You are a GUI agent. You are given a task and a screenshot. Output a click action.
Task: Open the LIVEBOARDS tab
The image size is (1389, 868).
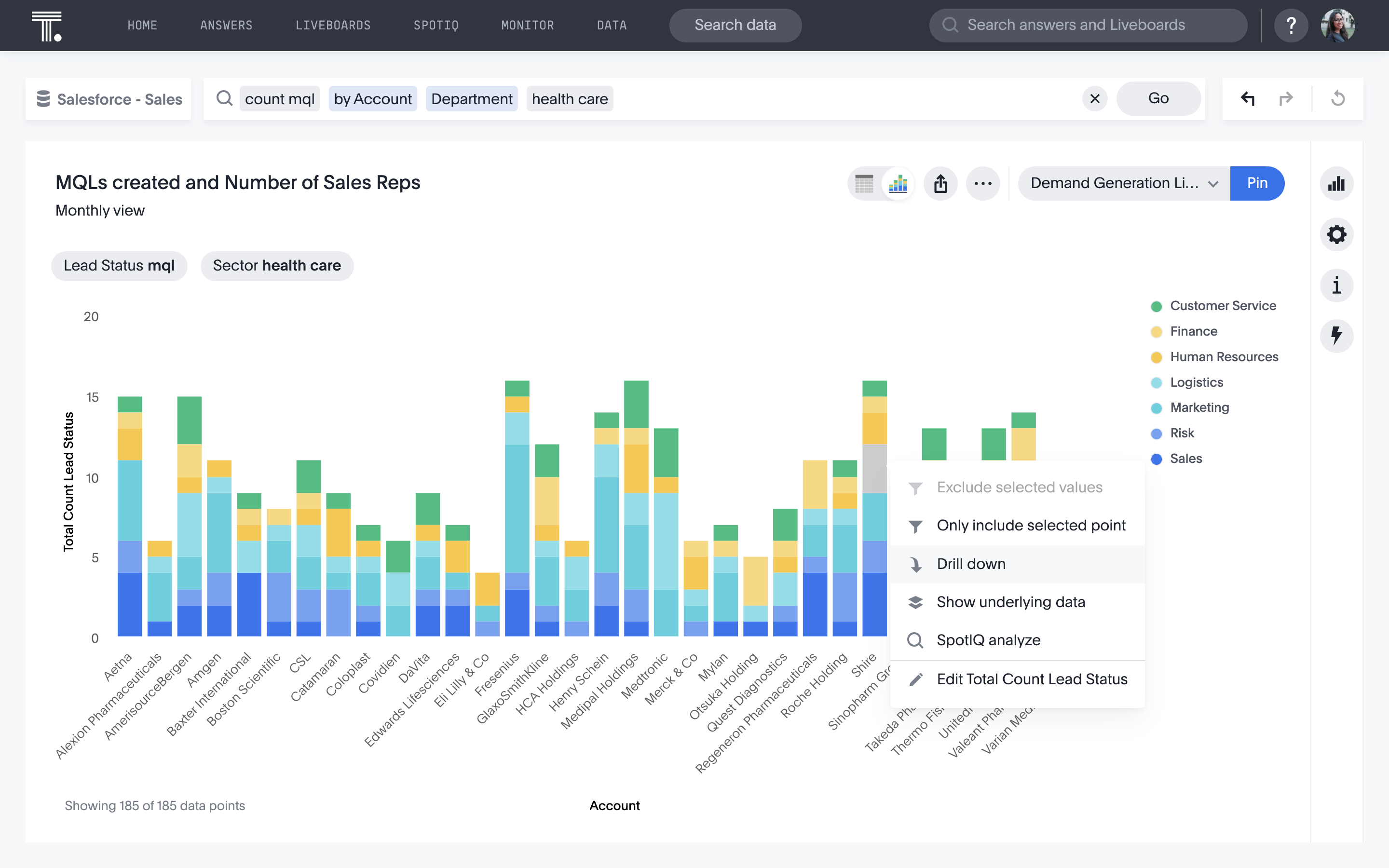coord(333,25)
